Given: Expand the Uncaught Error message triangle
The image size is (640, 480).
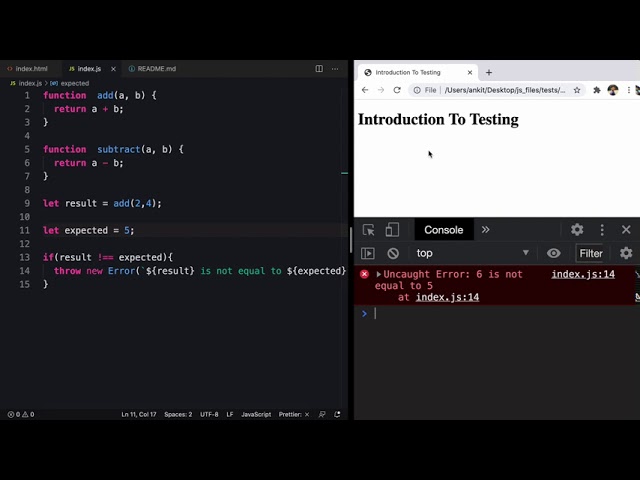Looking at the screenshot, I should tap(378, 274).
